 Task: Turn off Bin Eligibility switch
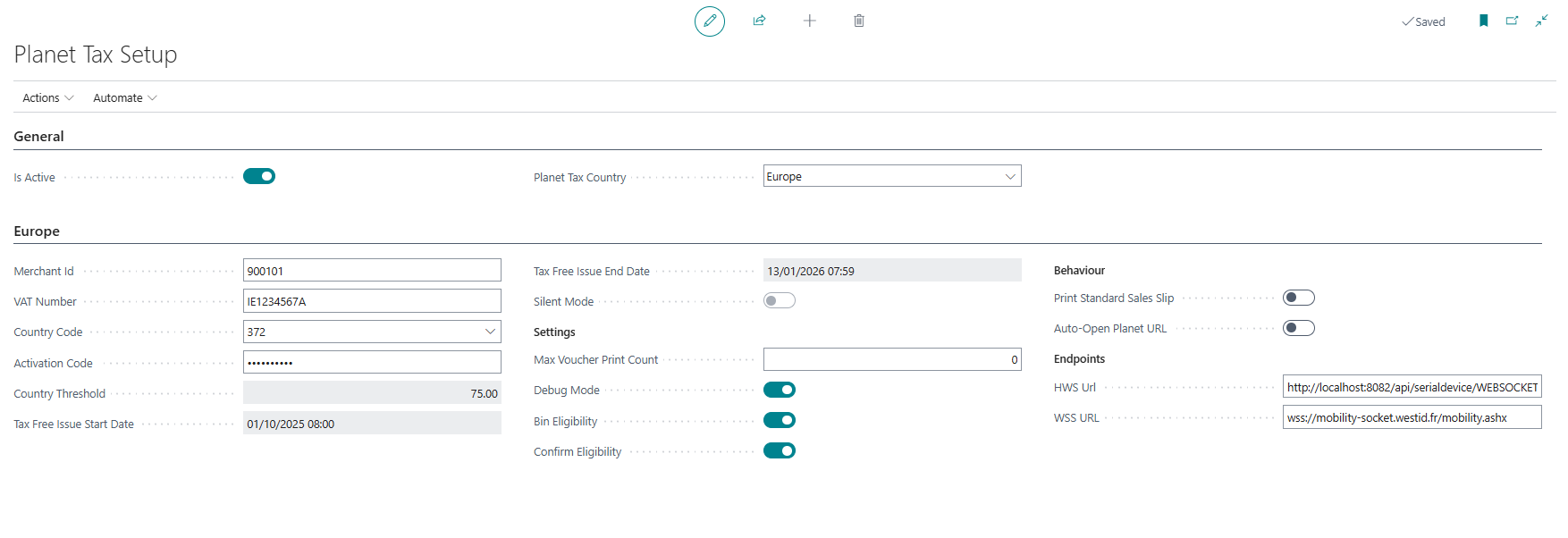click(x=779, y=420)
